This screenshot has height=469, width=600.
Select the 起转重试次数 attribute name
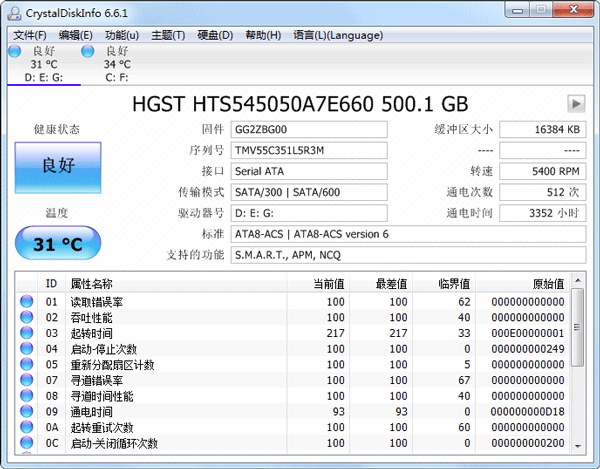point(102,427)
